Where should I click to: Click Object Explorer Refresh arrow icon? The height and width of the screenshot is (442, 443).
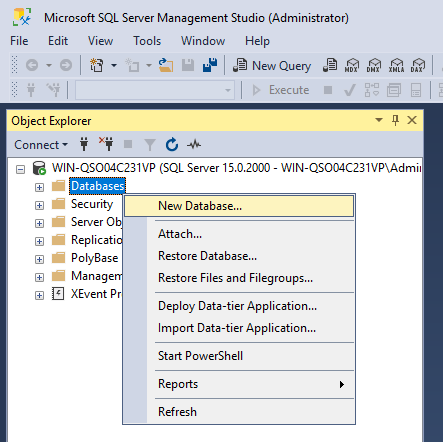[172, 144]
